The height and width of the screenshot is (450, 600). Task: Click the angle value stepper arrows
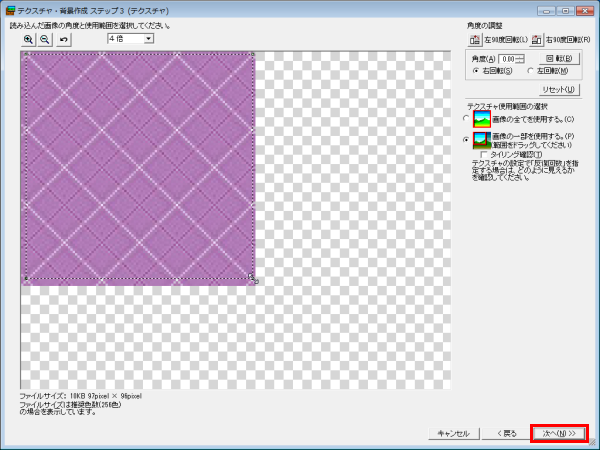click(x=520, y=59)
